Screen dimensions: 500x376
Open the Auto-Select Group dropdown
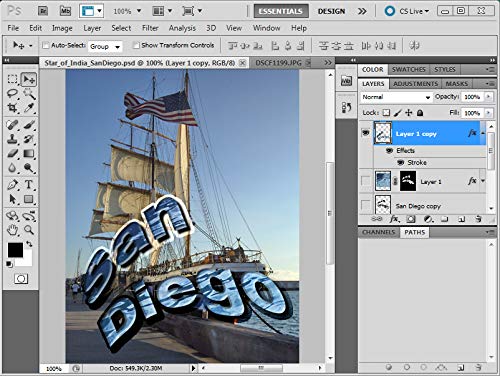tap(105, 47)
